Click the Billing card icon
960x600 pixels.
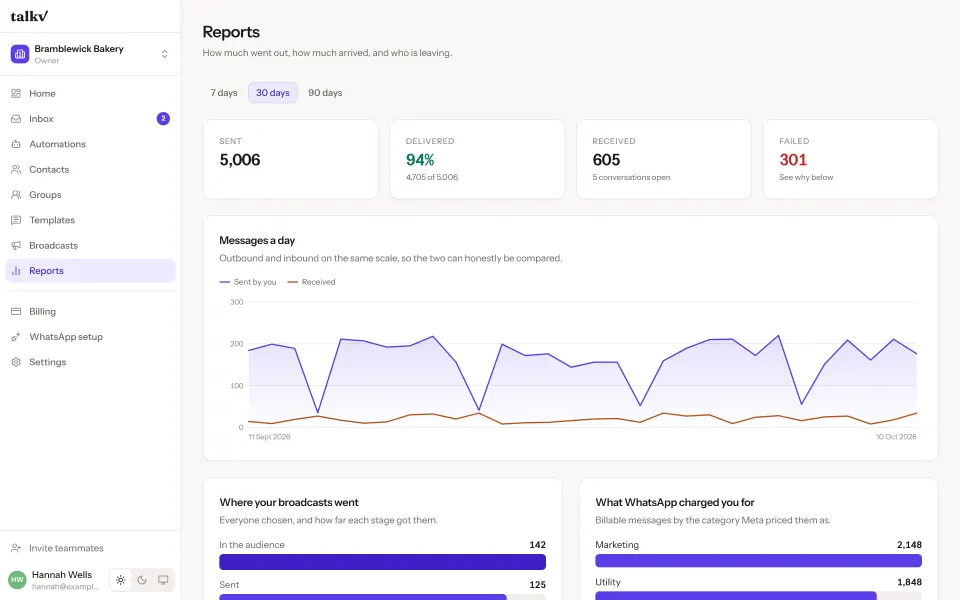tap(16, 312)
